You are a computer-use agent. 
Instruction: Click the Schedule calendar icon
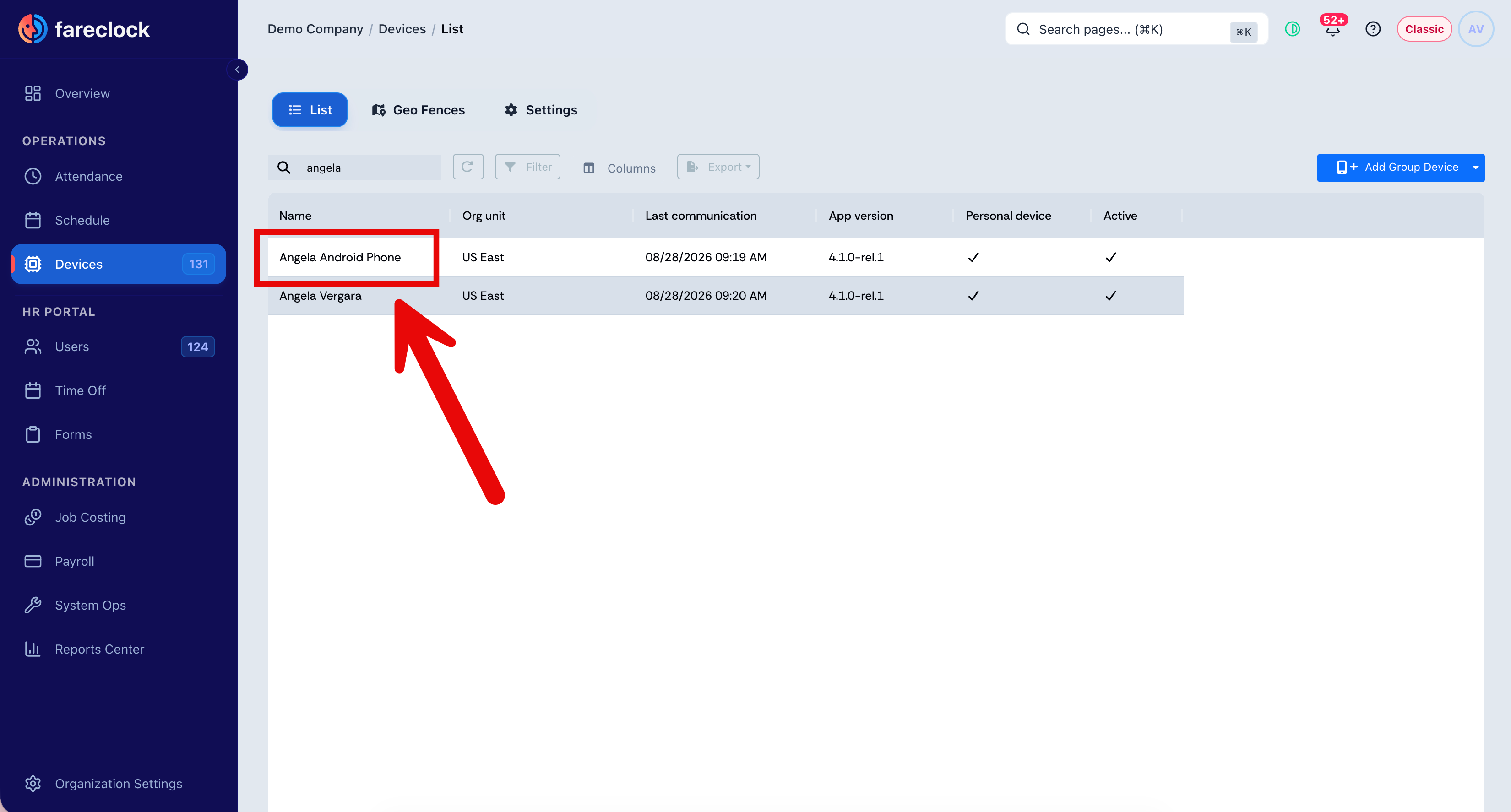point(33,221)
